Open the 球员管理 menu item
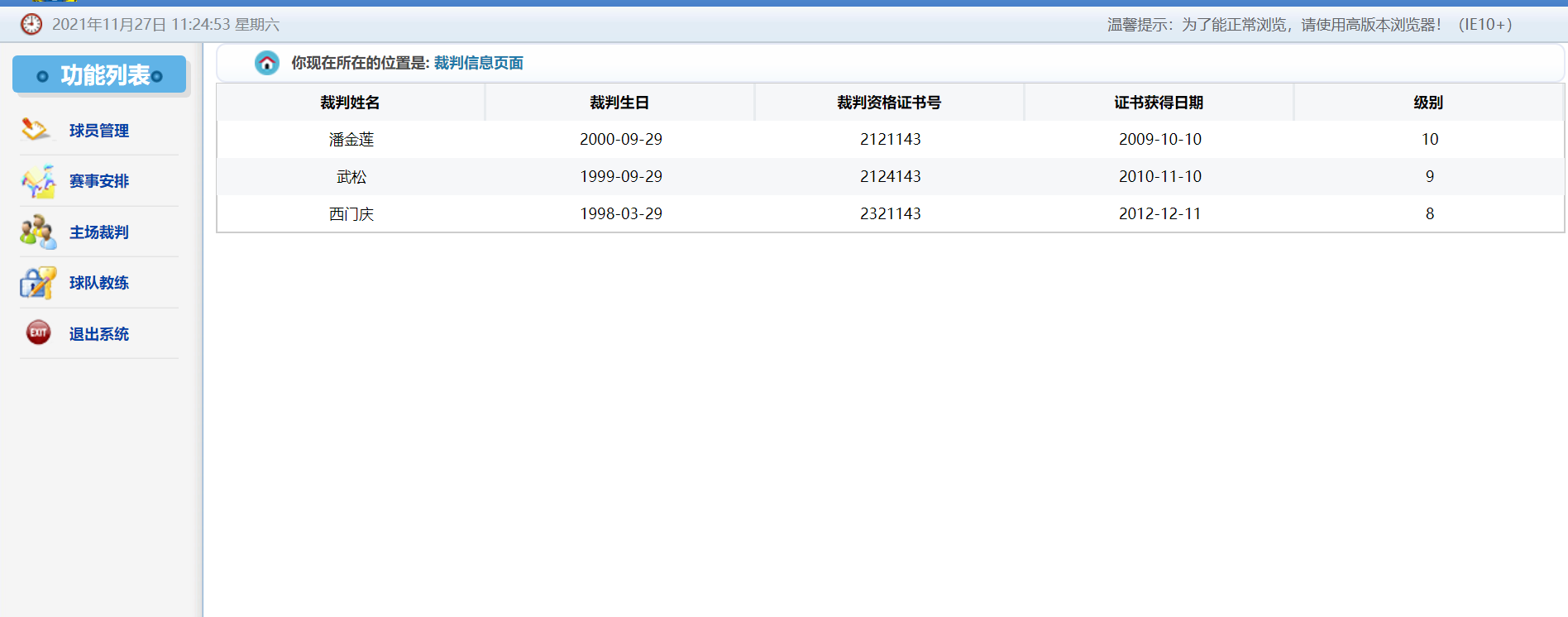 99,131
